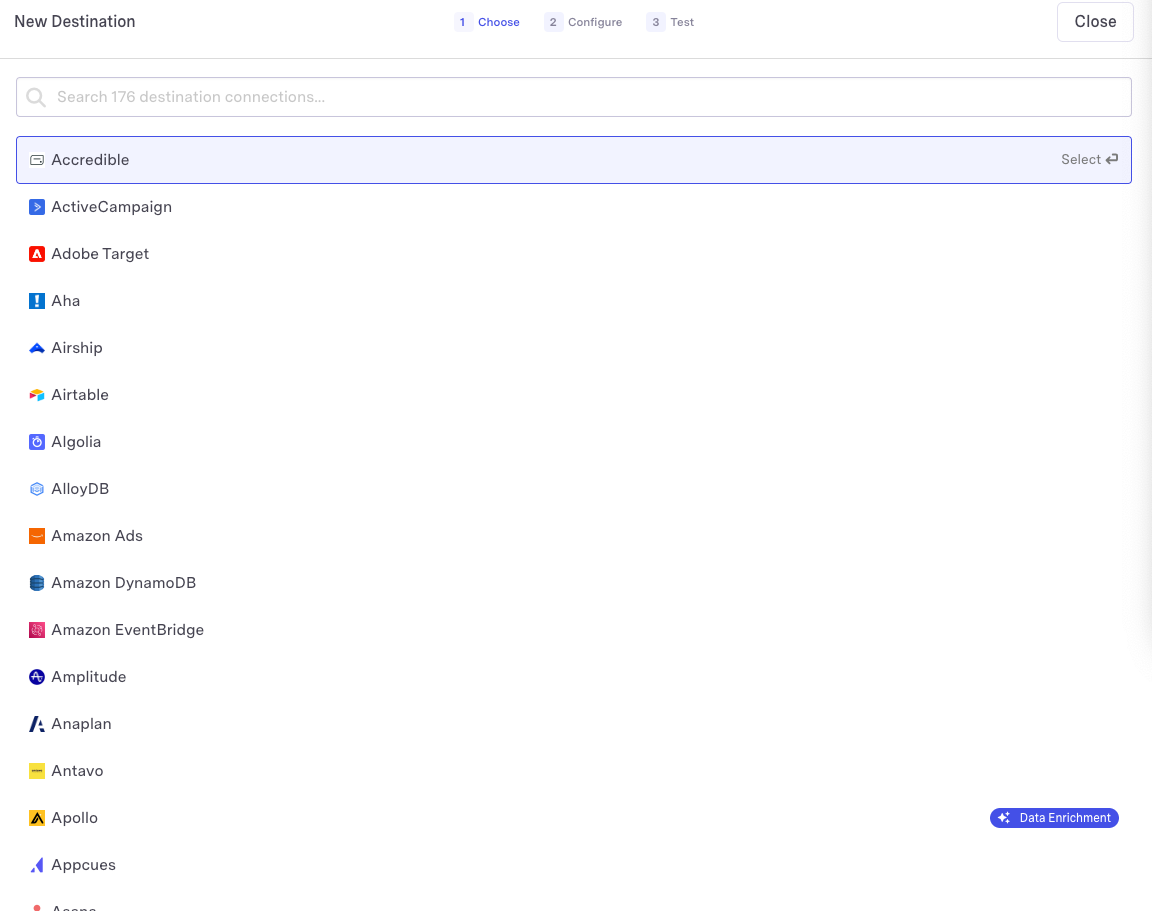Viewport: 1152px width, 911px height.
Task: Click the Algolia logo icon
Action: 37,442
